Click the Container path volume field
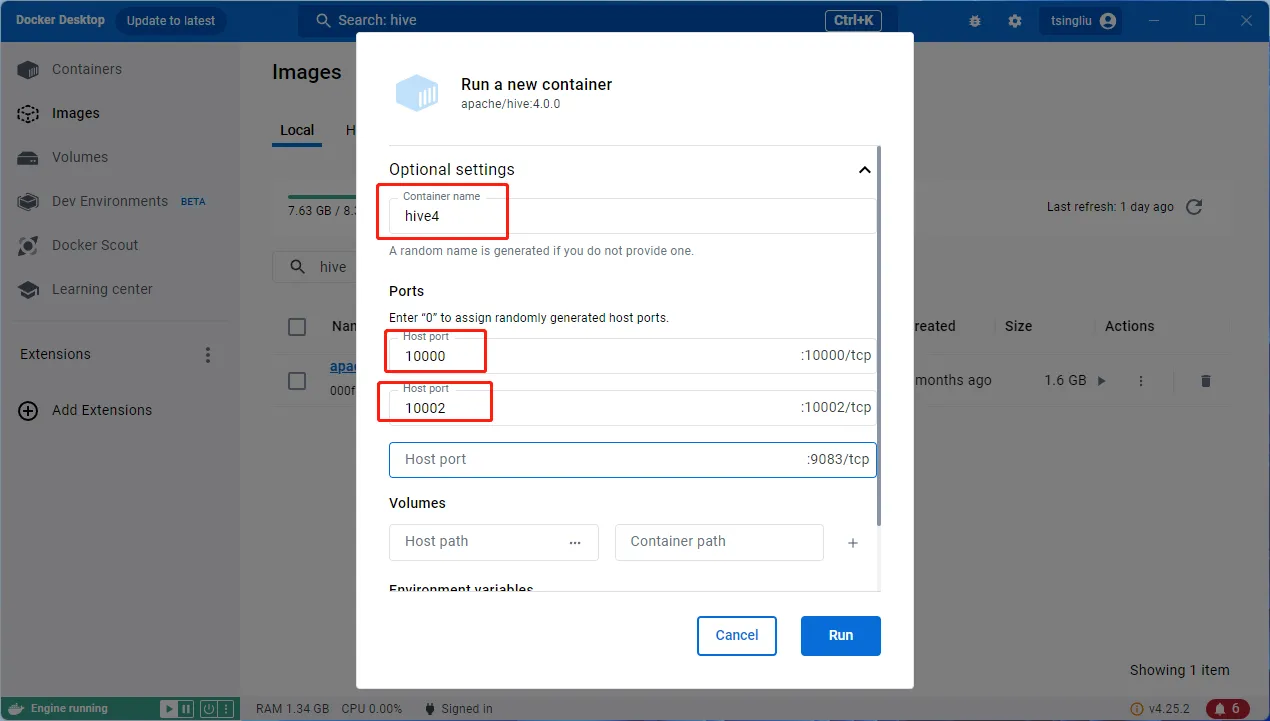 coord(719,542)
